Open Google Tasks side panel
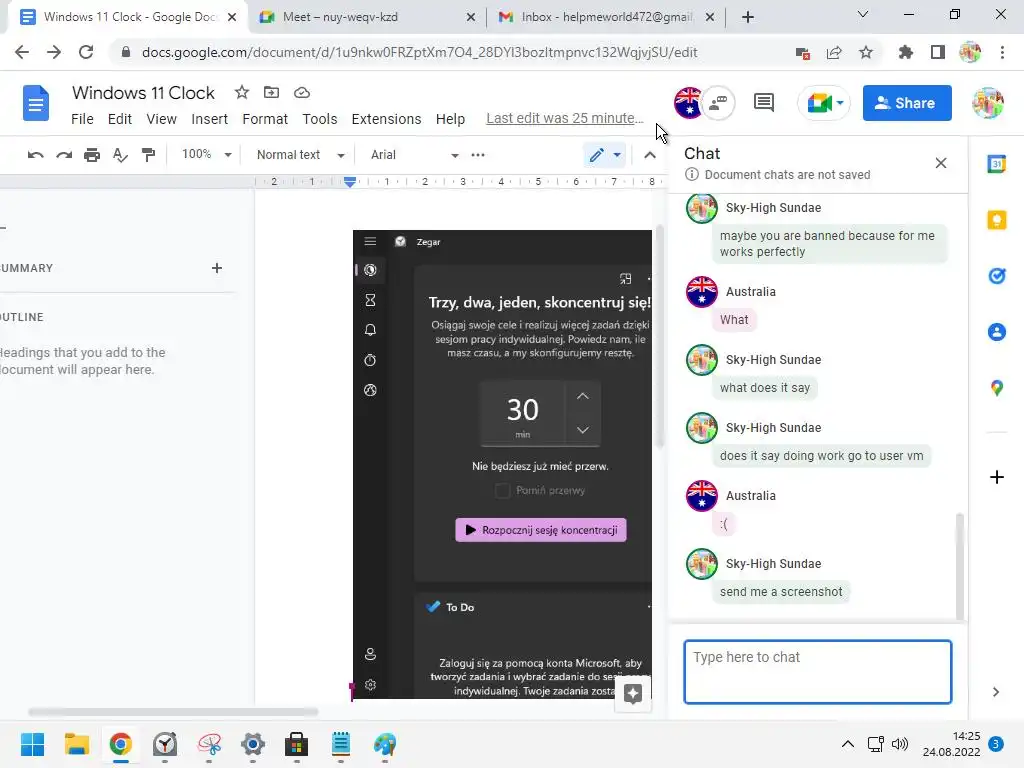 997,276
